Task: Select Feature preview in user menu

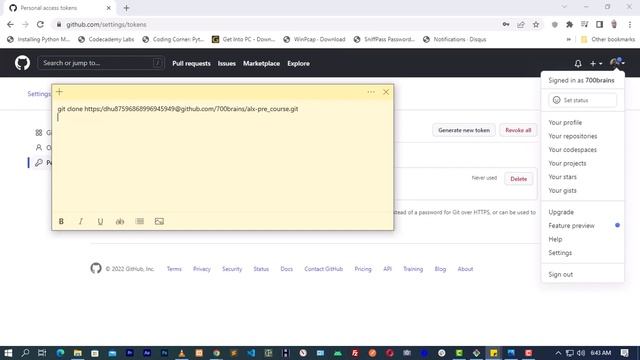Action: (x=571, y=226)
